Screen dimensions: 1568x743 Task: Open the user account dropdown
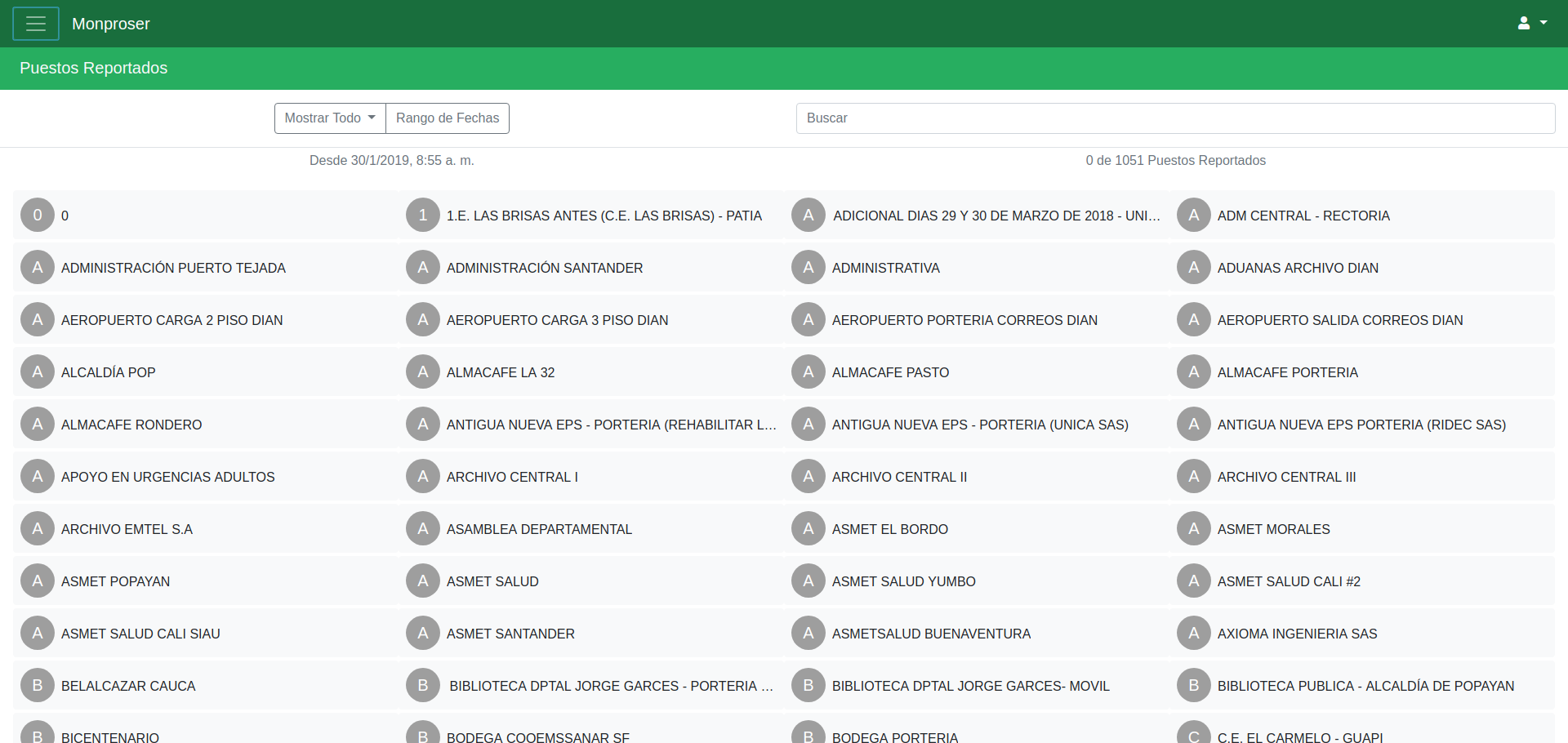(1531, 24)
